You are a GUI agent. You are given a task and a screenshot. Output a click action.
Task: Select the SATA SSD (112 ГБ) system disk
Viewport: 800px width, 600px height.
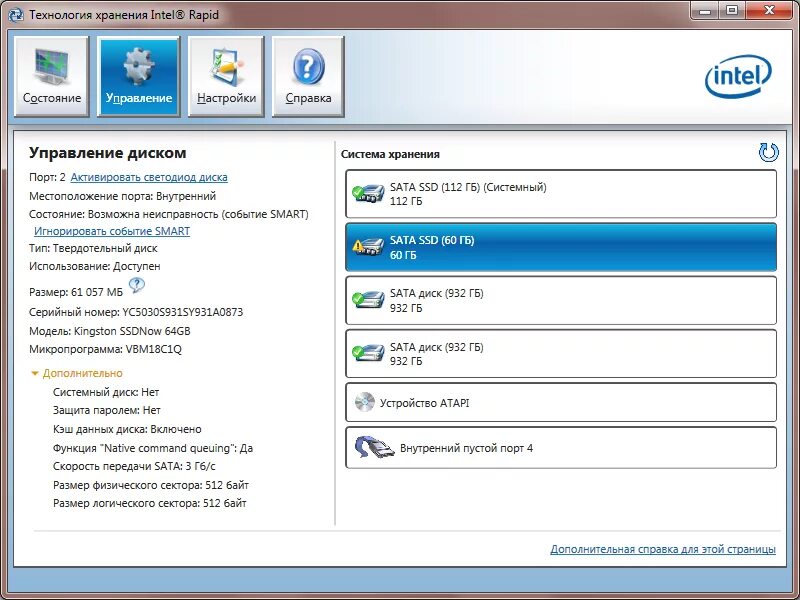pos(561,194)
